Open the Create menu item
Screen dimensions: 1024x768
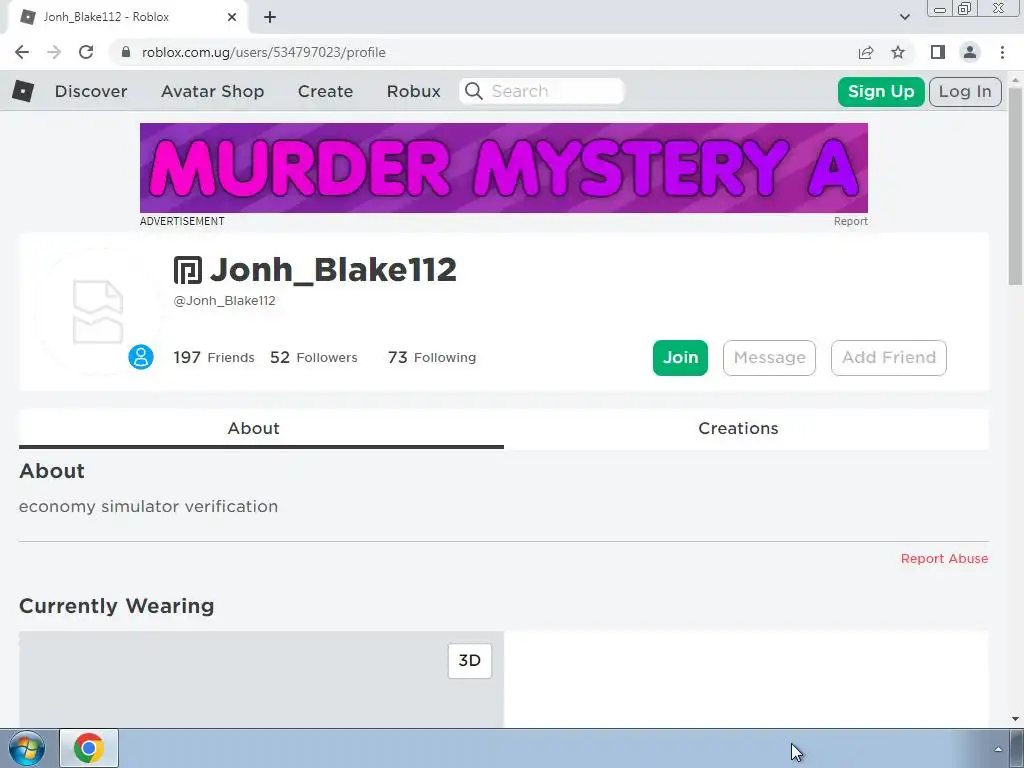coord(325,91)
